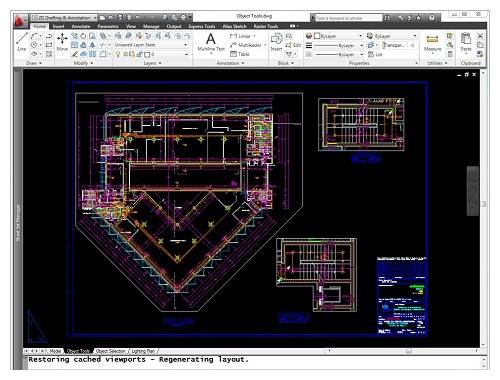
Task: Click the List properties tool
Action: pos(375,54)
